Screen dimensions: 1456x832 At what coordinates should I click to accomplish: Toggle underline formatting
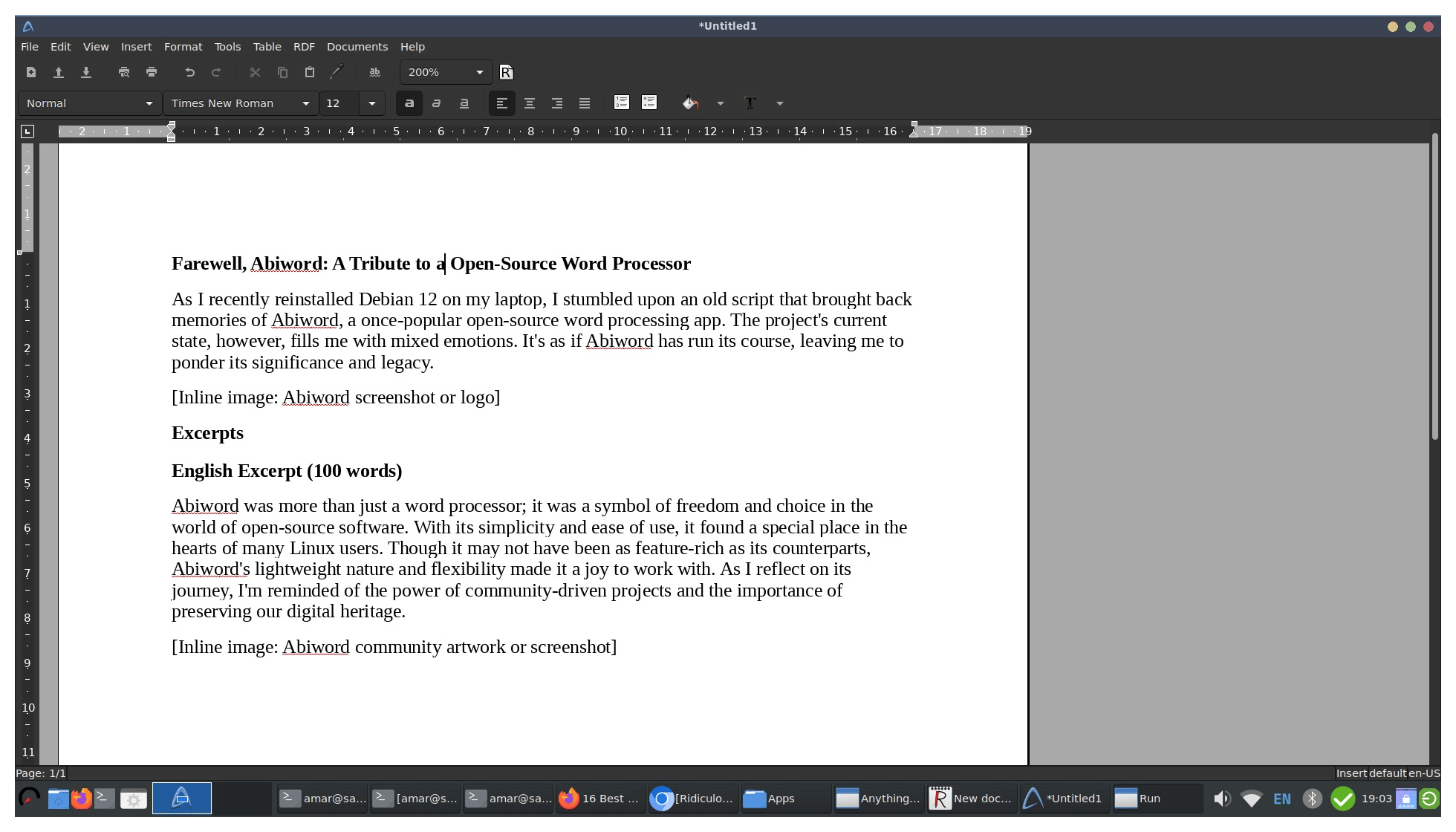[464, 103]
